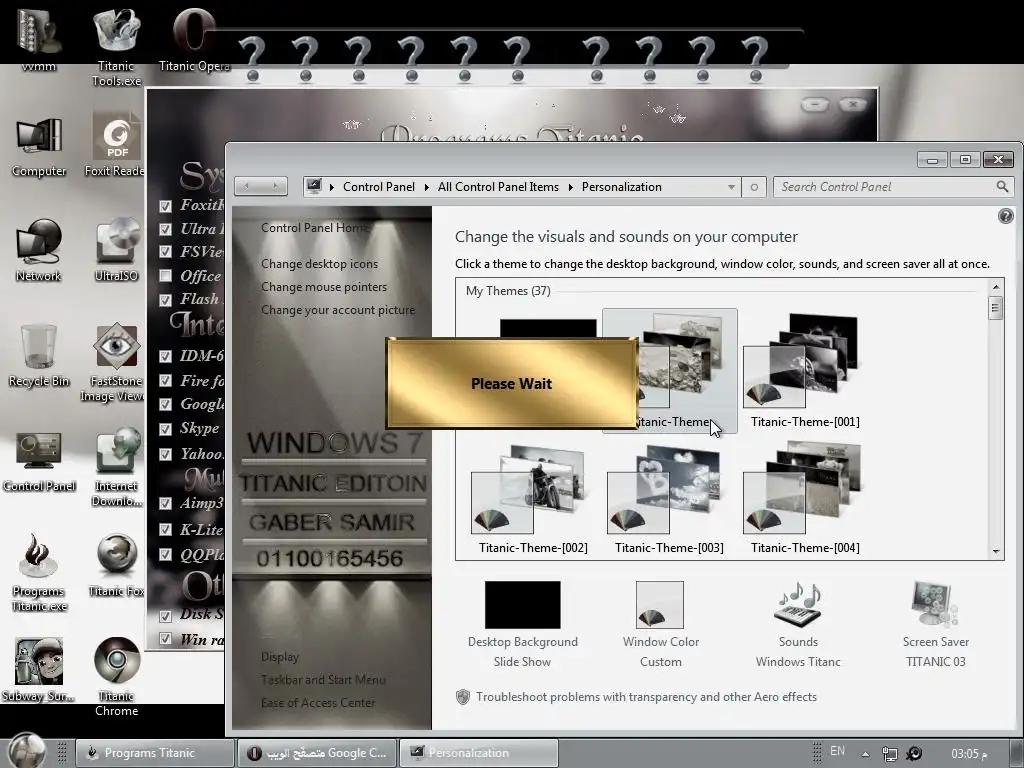Toggle the Fire fox checkbox in Programs Titanic
This screenshot has height=768, width=1024.
pos(165,380)
